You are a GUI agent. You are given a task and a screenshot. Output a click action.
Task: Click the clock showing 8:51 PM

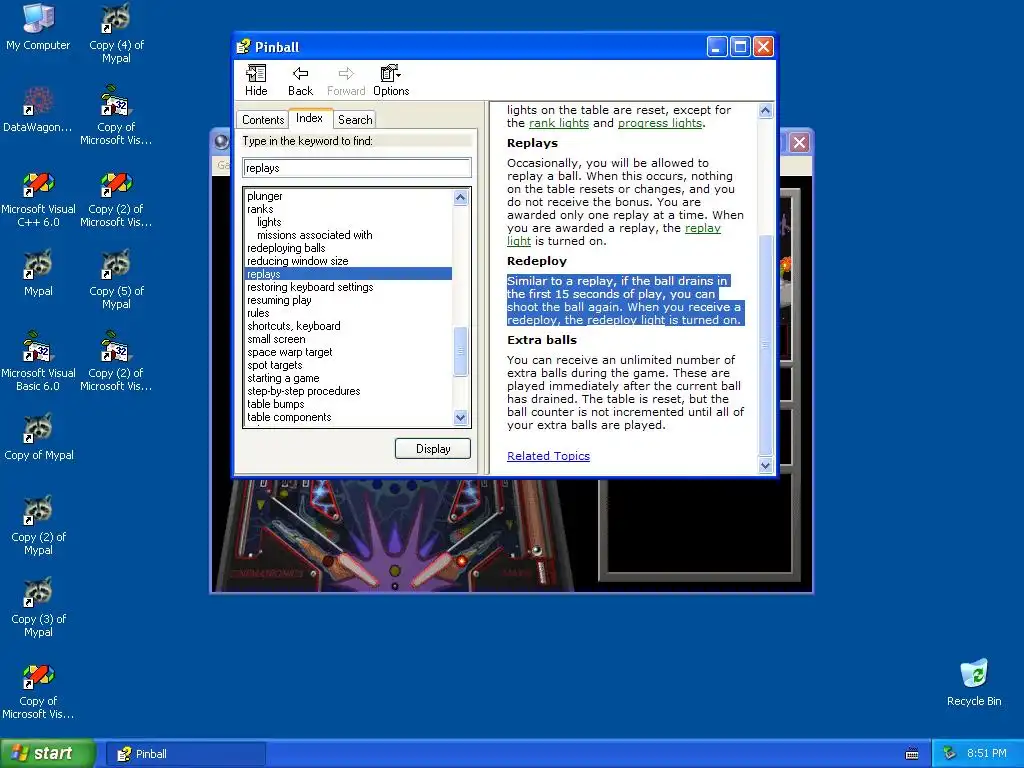[x=987, y=753]
